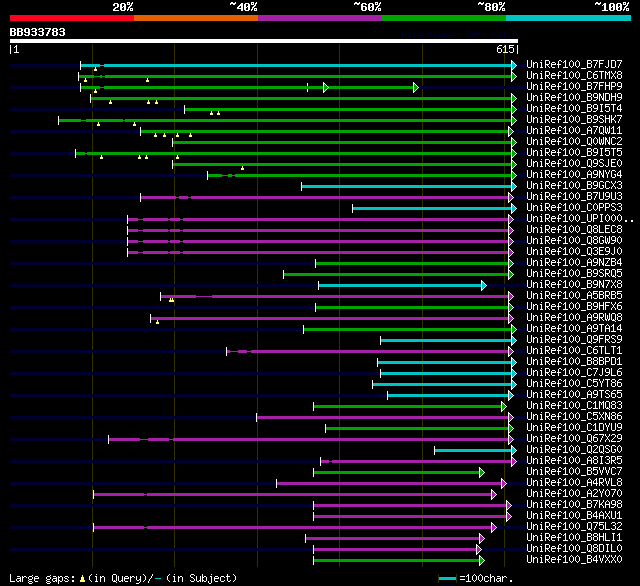640x586 pixels.
Task: Click the purple ~60% identity legend segment
Action: 320,18
